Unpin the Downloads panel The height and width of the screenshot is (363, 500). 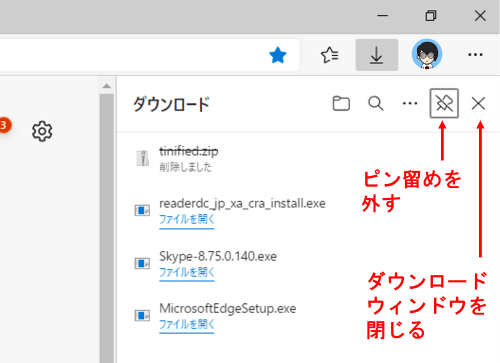click(444, 103)
